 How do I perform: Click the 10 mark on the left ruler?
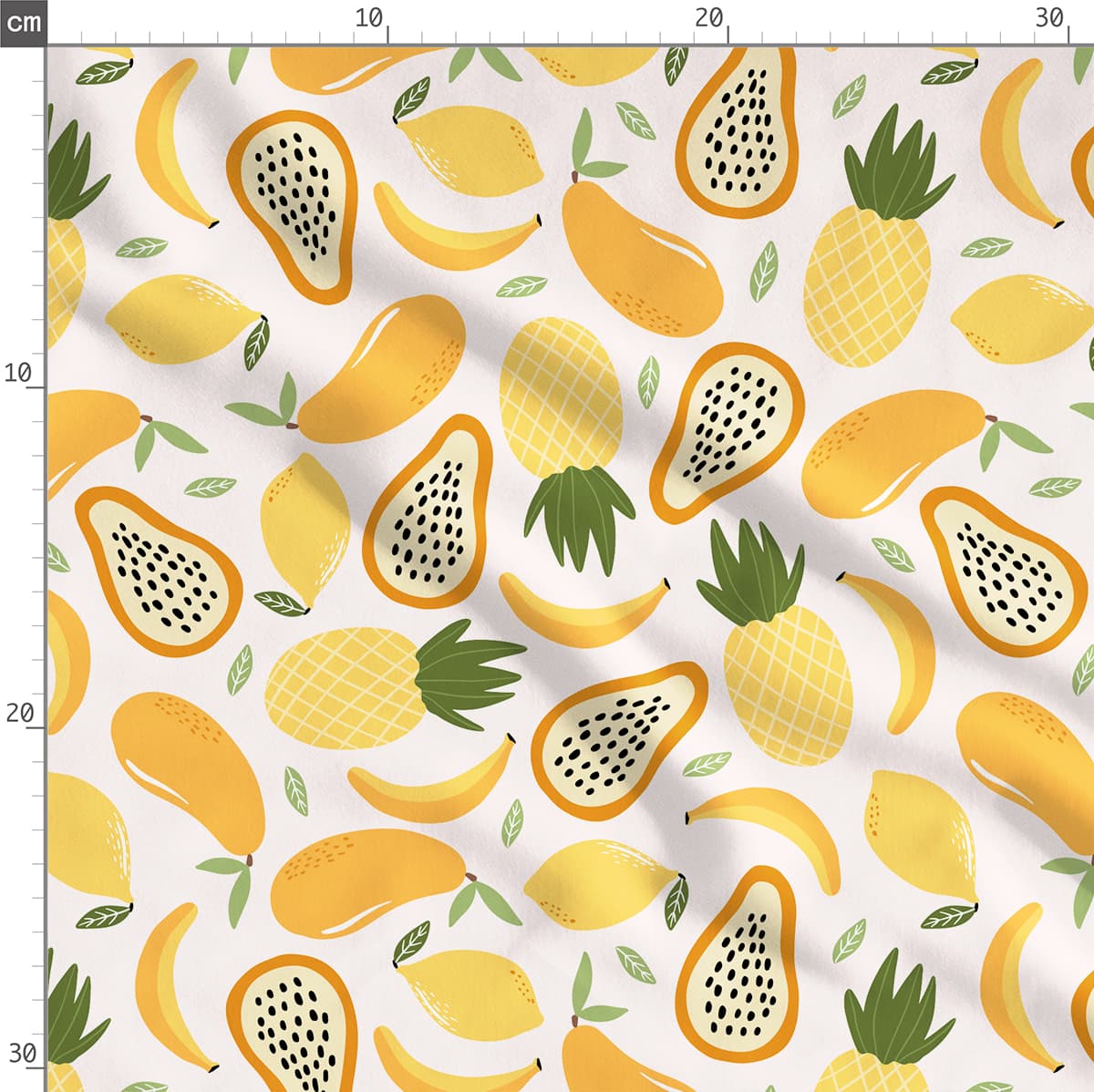(20, 373)
